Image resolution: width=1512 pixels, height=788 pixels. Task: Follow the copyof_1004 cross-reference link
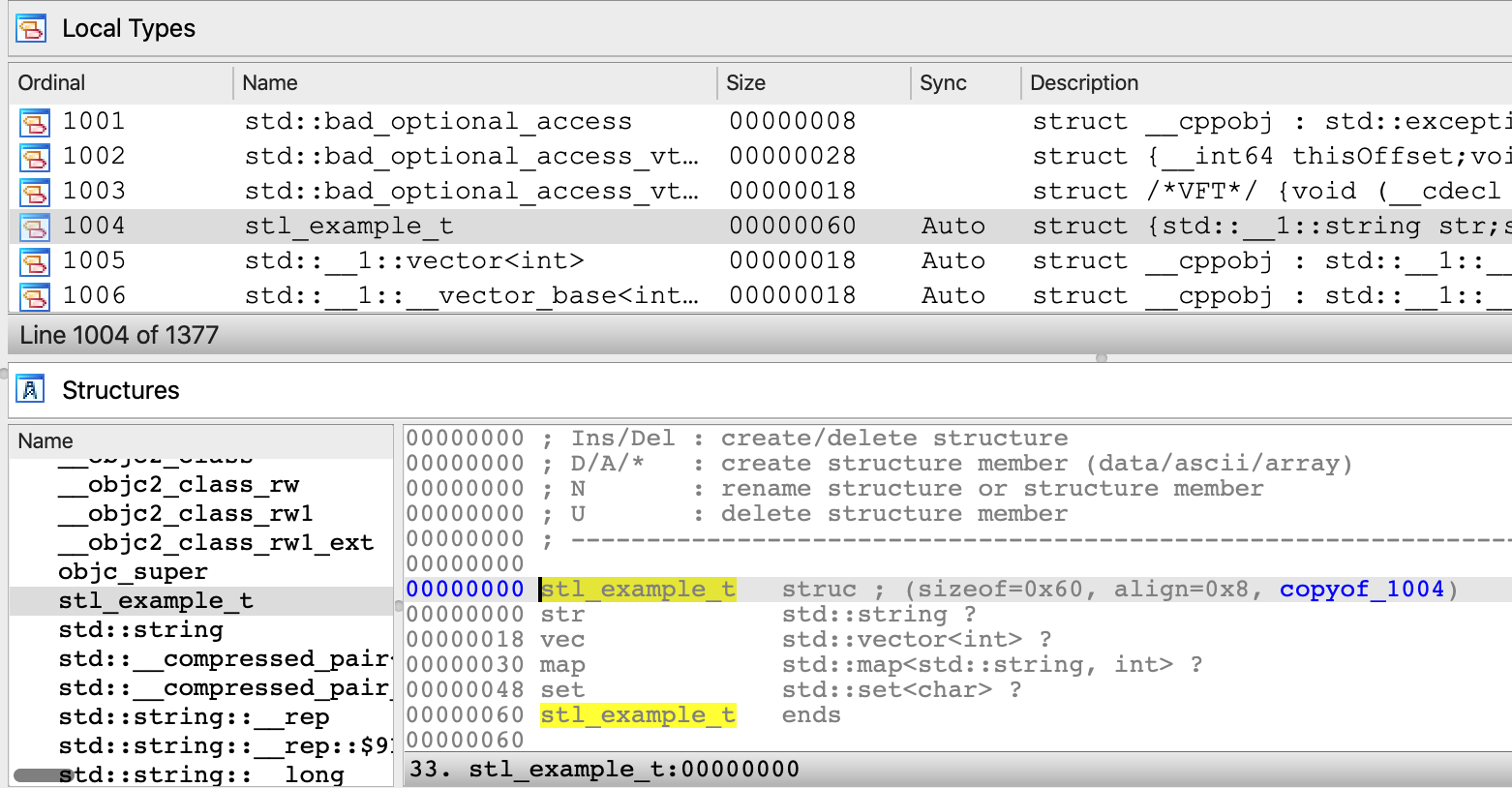(1360, 589)
